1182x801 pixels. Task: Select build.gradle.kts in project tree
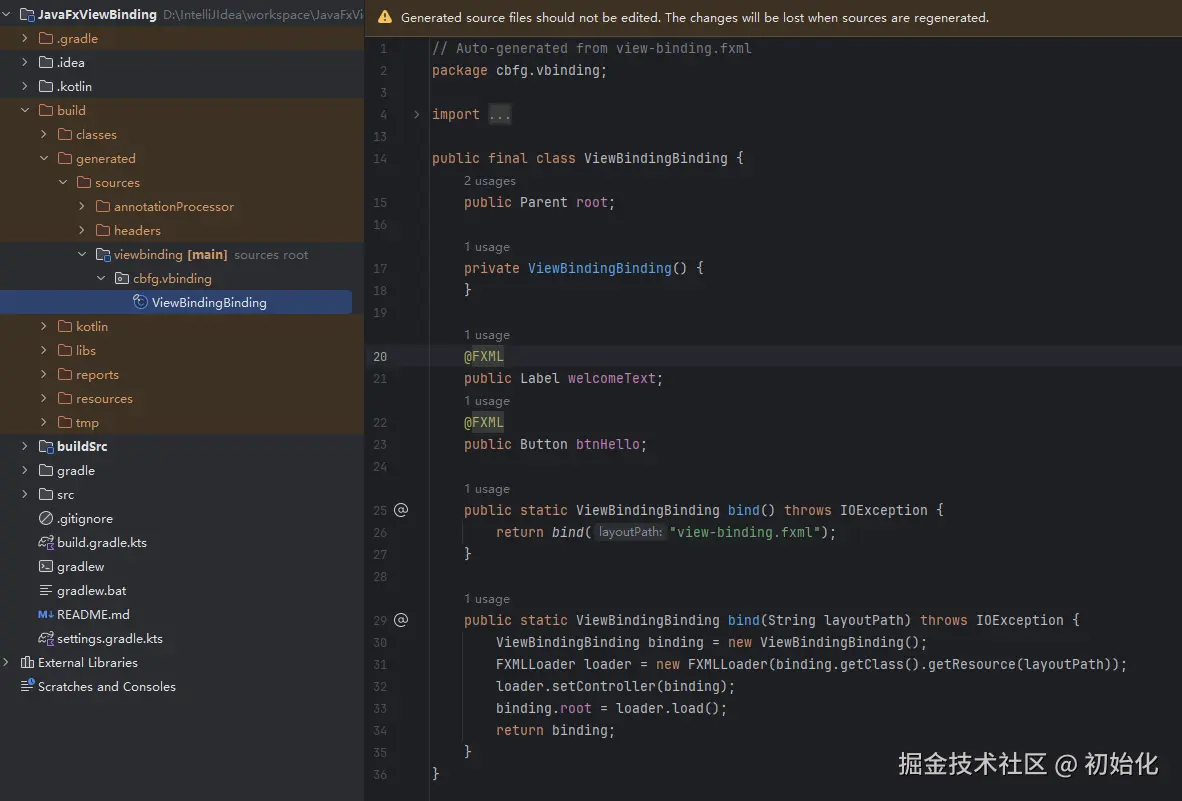click(102, 543)
